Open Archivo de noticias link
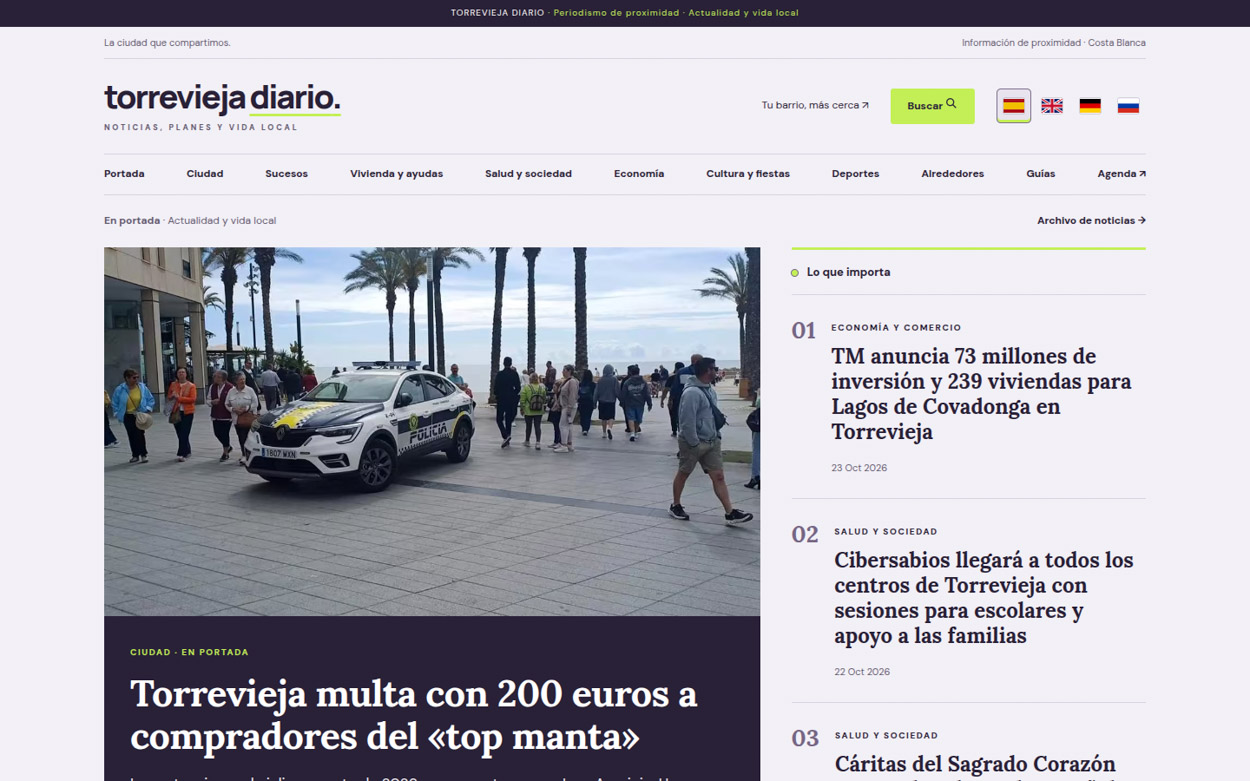This screenshot has width=1250, height=781. click(x=1091, y=221)
